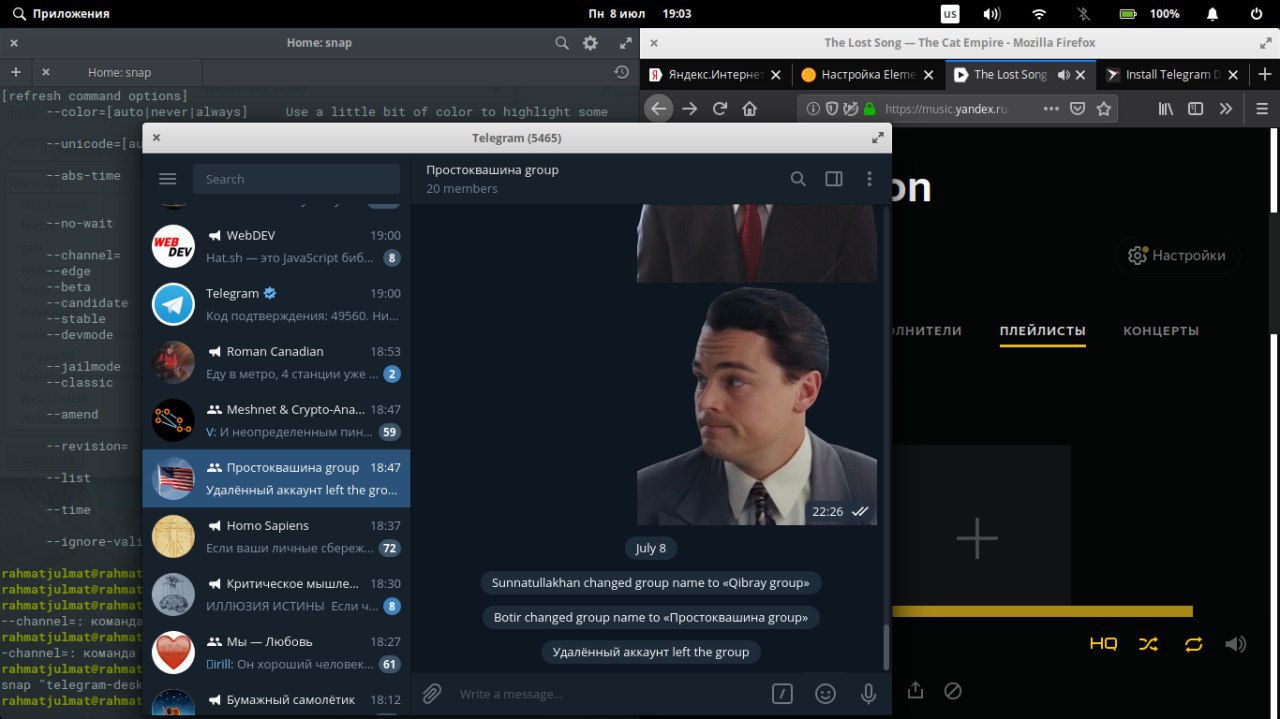Viewport: 1280px width, 719px height.
Task: Open the WebDEV channel chat
Action: [276, 246]
